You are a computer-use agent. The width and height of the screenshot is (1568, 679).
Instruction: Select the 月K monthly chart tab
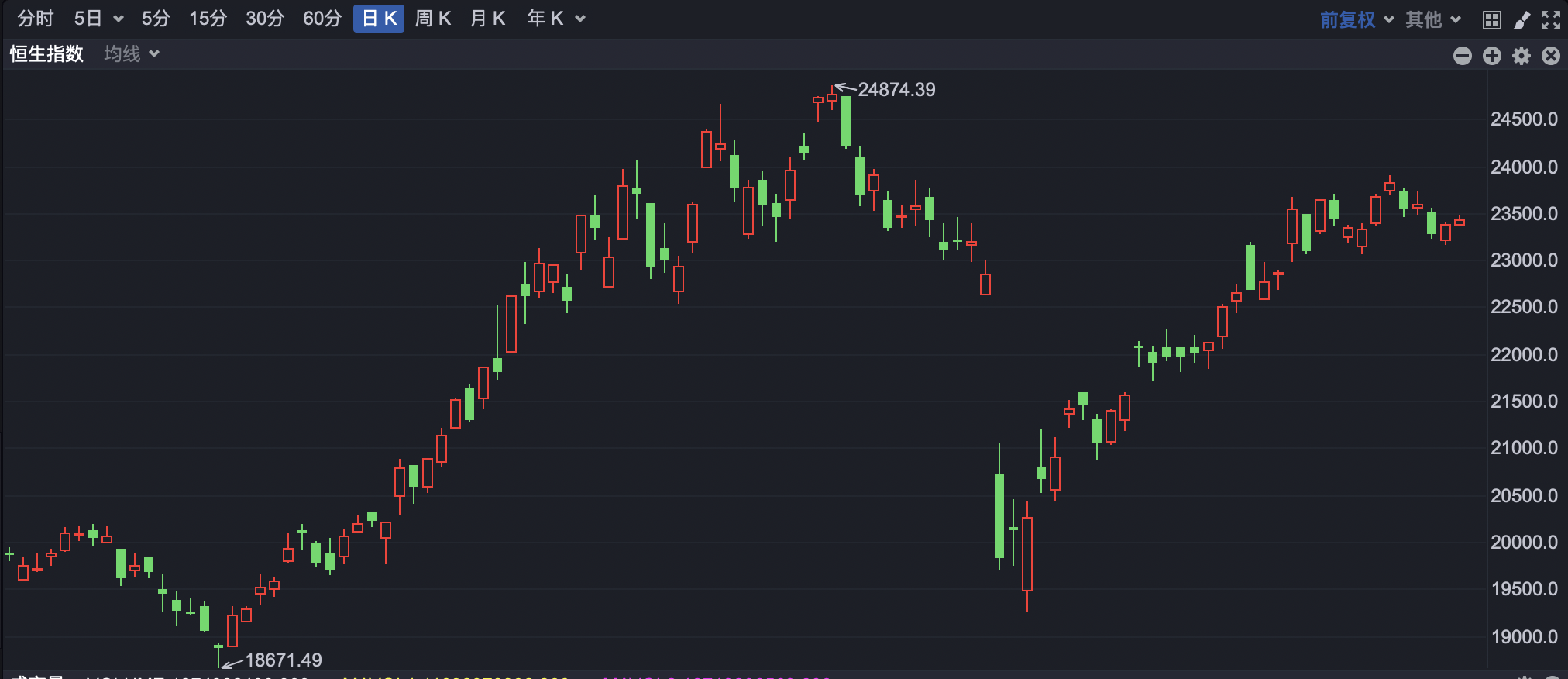(x=488, y=19)
